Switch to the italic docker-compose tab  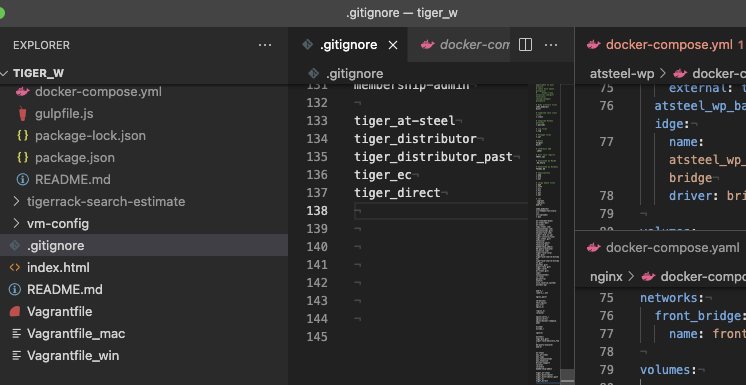(465, 45)
